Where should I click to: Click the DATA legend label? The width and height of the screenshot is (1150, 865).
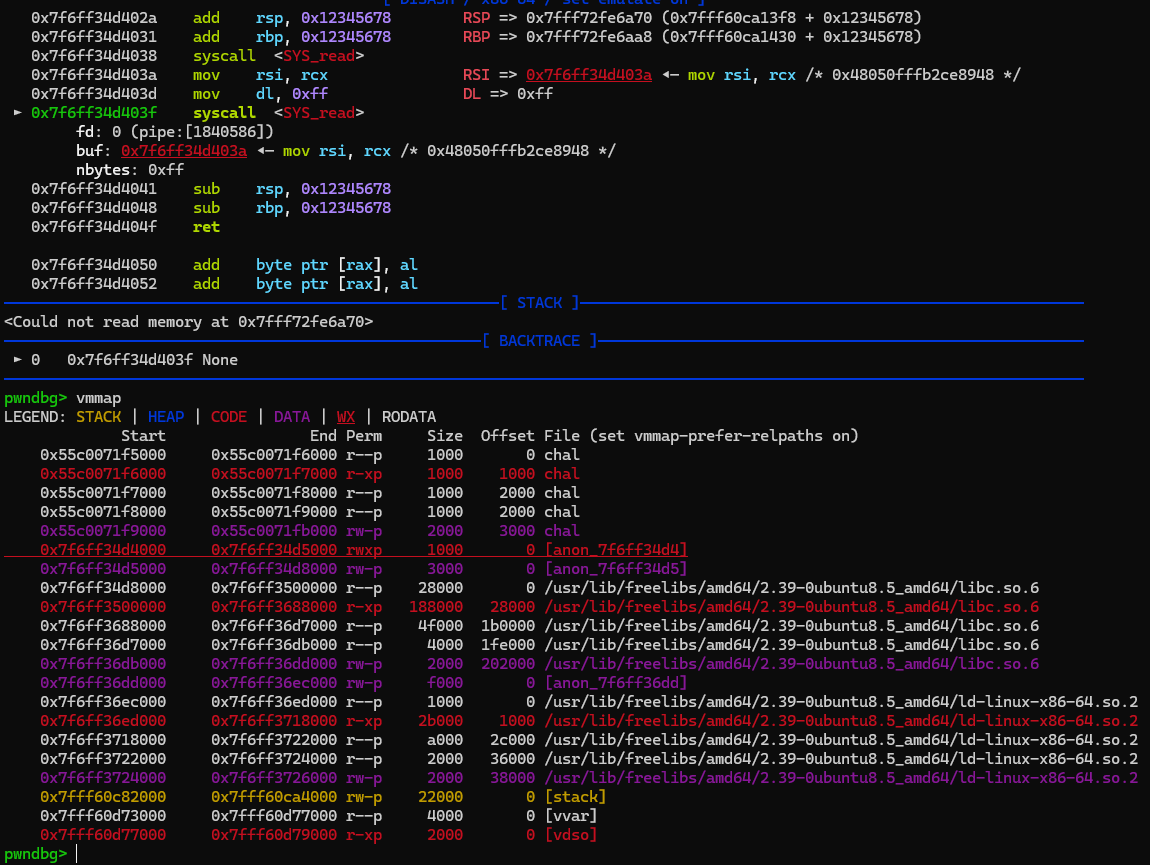(292, 417)
